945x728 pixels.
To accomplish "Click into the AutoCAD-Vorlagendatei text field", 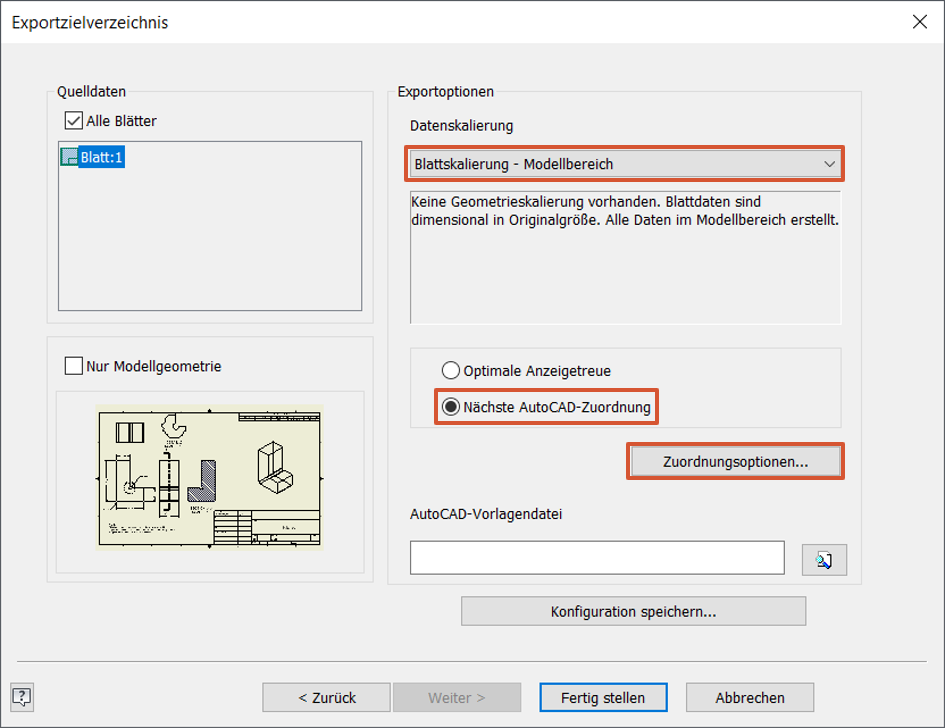I will [597, 558].
